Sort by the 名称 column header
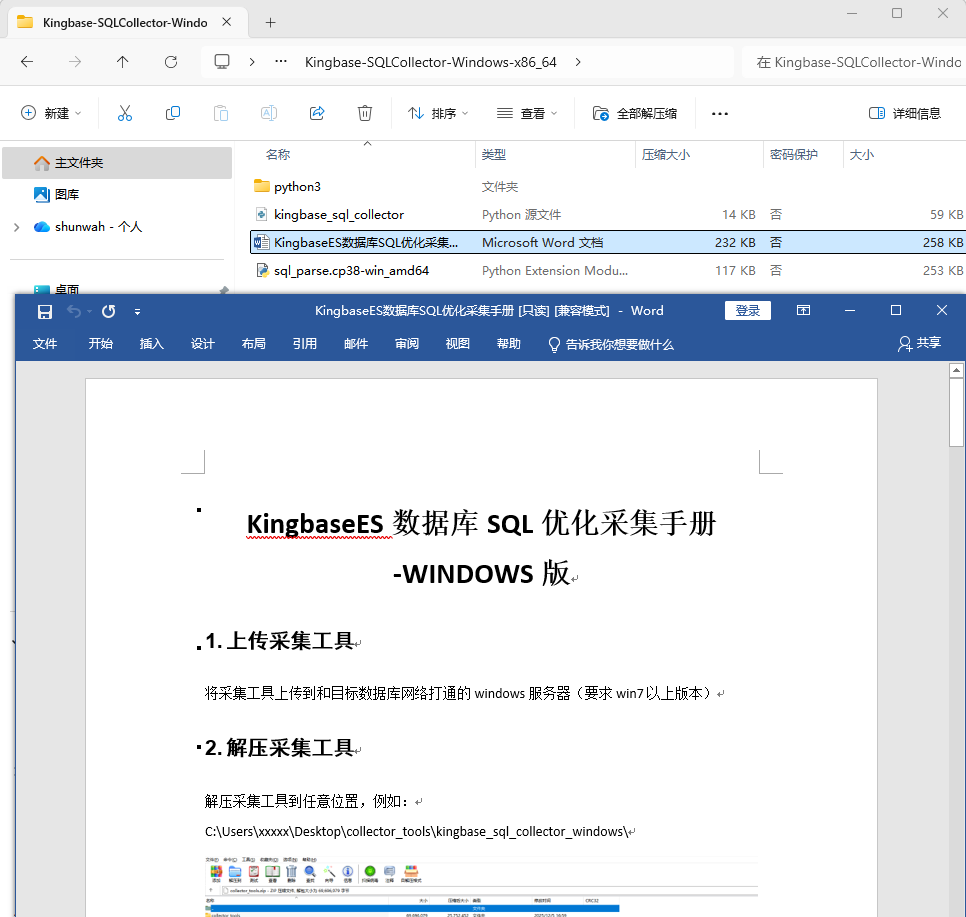Screen dimensions: 966x917 click(278, 155)
